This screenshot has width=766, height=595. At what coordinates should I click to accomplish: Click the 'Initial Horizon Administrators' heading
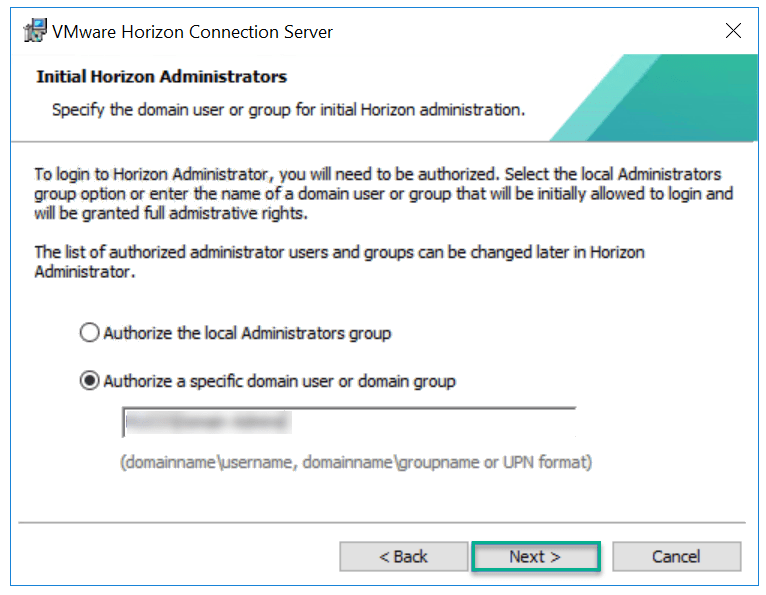point(161,77)
